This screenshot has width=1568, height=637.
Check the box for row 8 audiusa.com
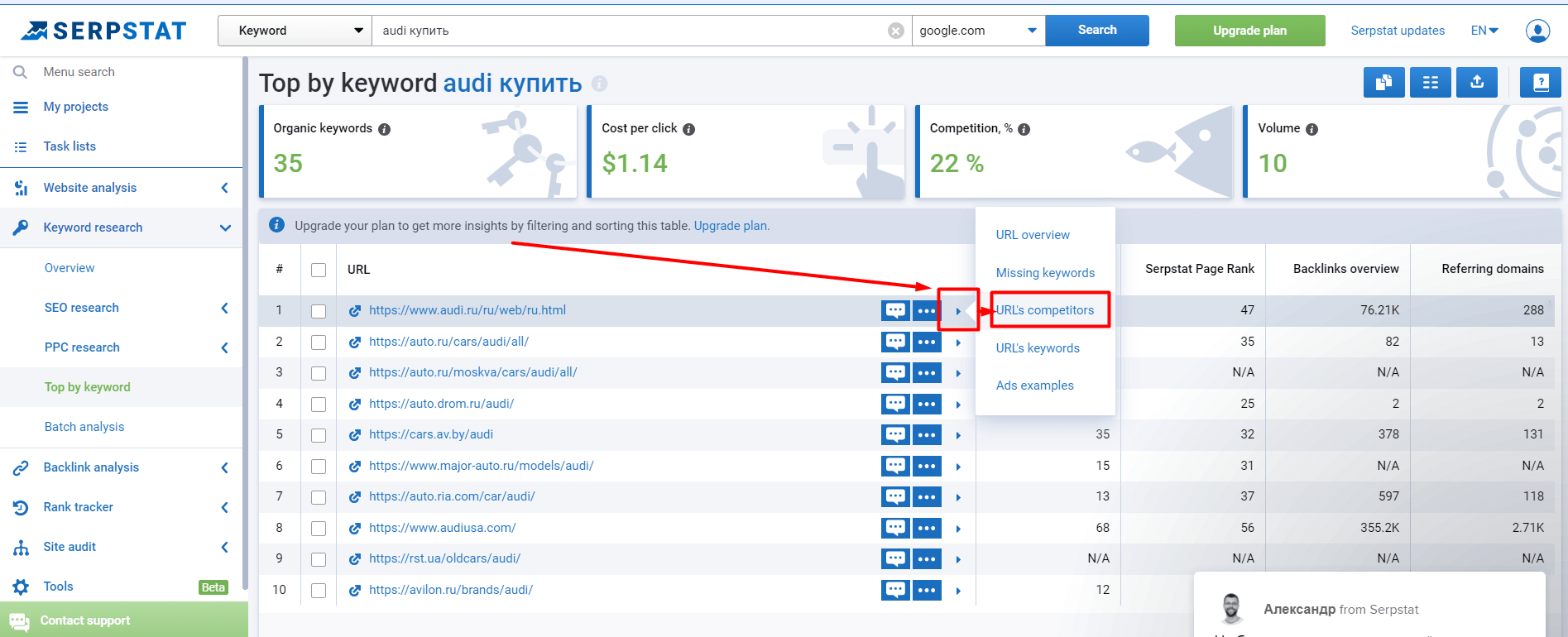[319, 529]
